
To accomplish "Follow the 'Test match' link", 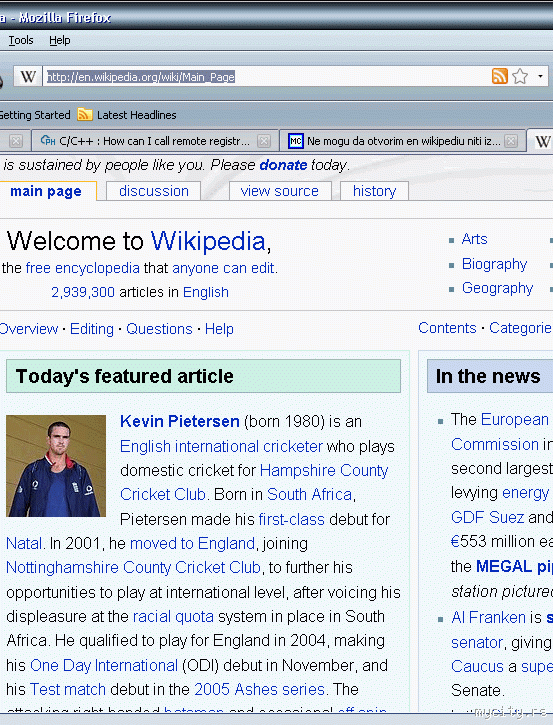I will click(x=68, y=689).
